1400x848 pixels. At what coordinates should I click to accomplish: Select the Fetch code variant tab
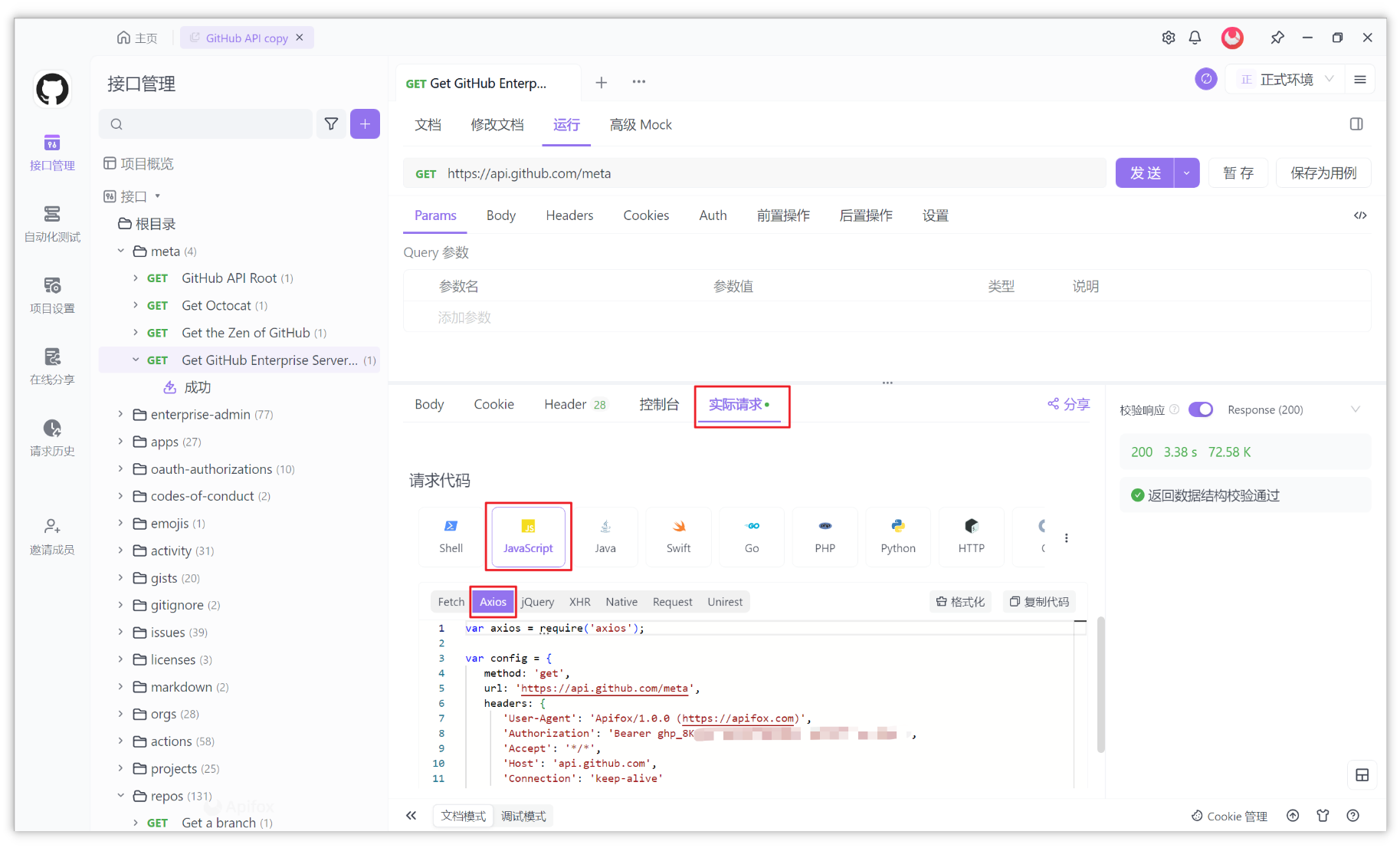tap(451, 602)
